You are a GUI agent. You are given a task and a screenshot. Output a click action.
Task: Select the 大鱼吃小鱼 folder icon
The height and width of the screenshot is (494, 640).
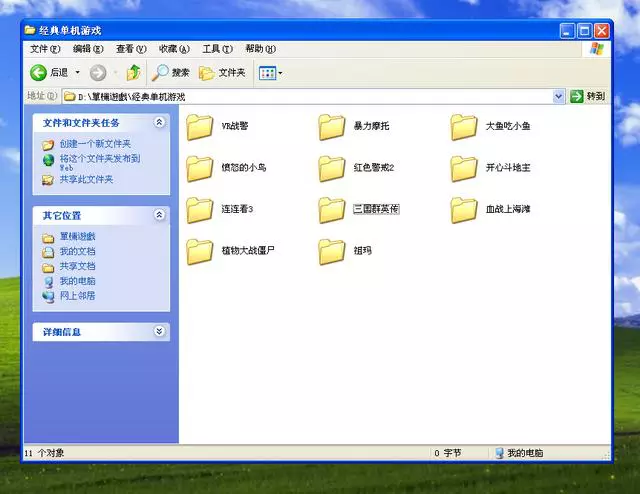click(x=464, y=127)
